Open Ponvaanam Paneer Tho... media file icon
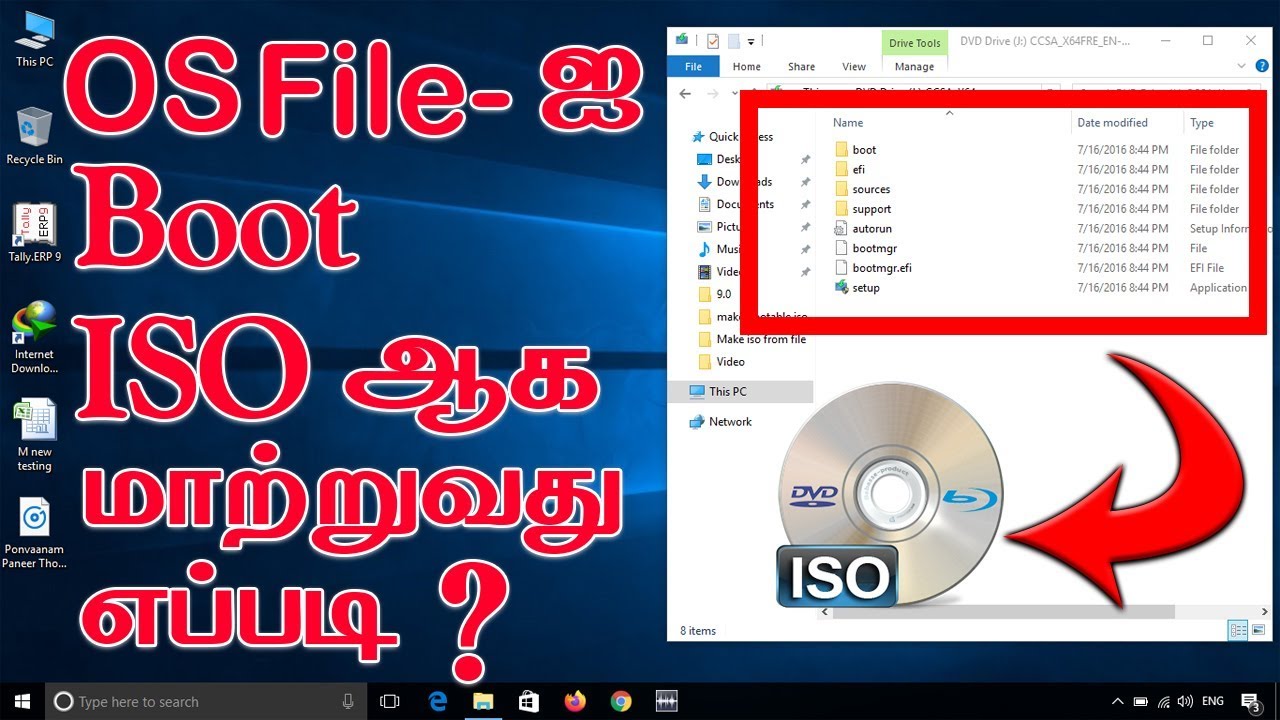This screenshot has height=720, width=1280. (35, 534)
